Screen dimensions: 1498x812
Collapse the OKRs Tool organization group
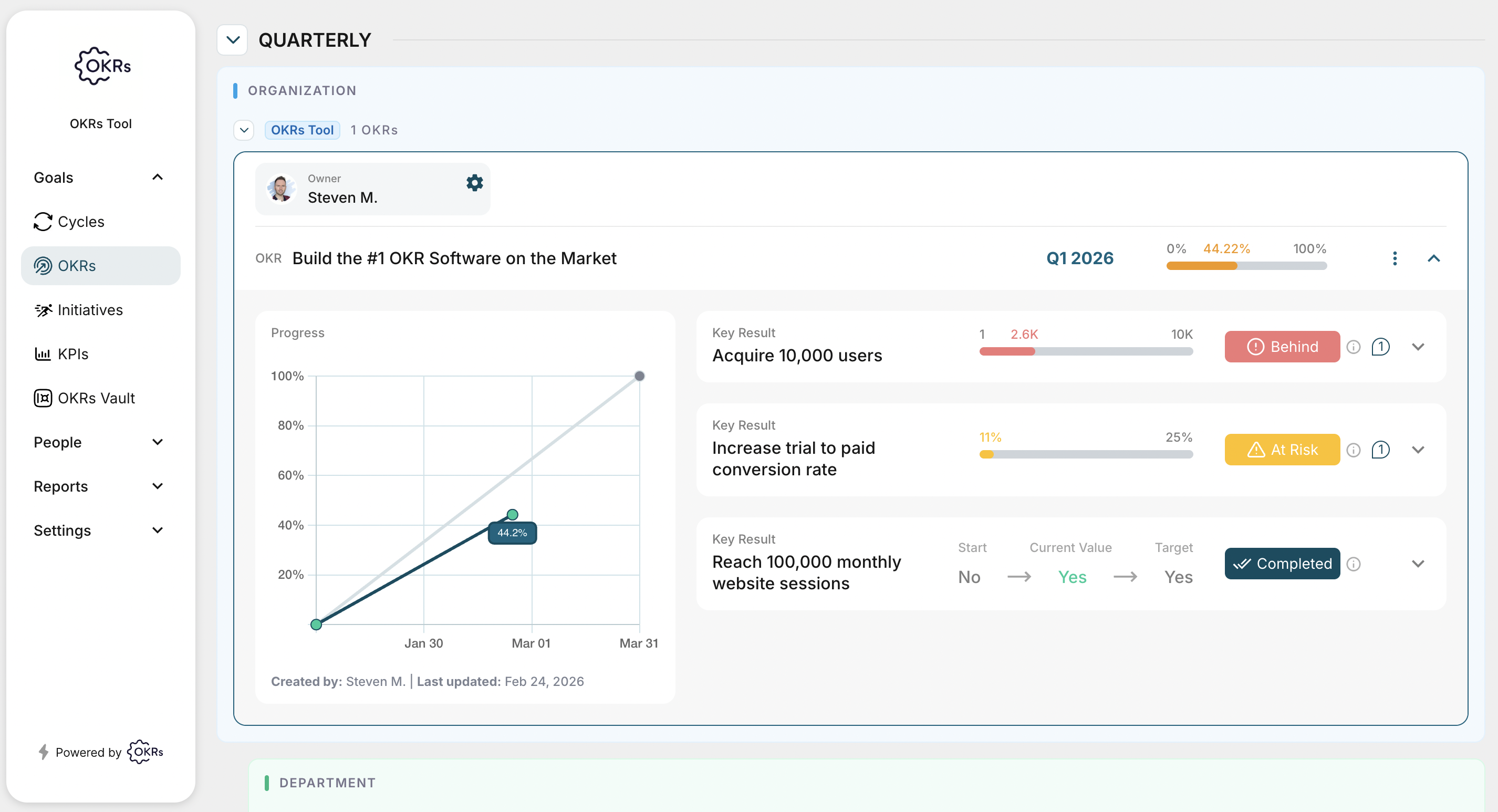pyautogui.click(x=244, y=130)
